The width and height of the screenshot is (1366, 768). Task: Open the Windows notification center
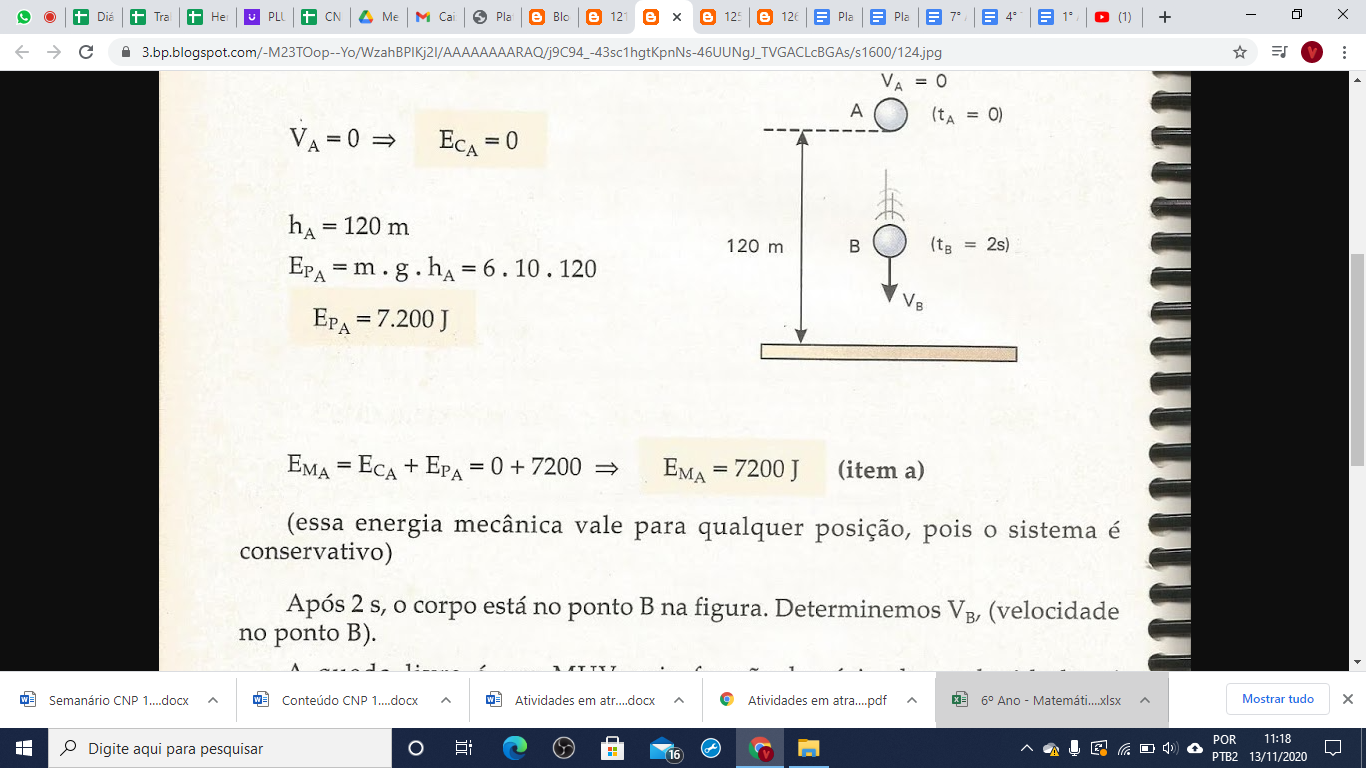point(1333,748)
